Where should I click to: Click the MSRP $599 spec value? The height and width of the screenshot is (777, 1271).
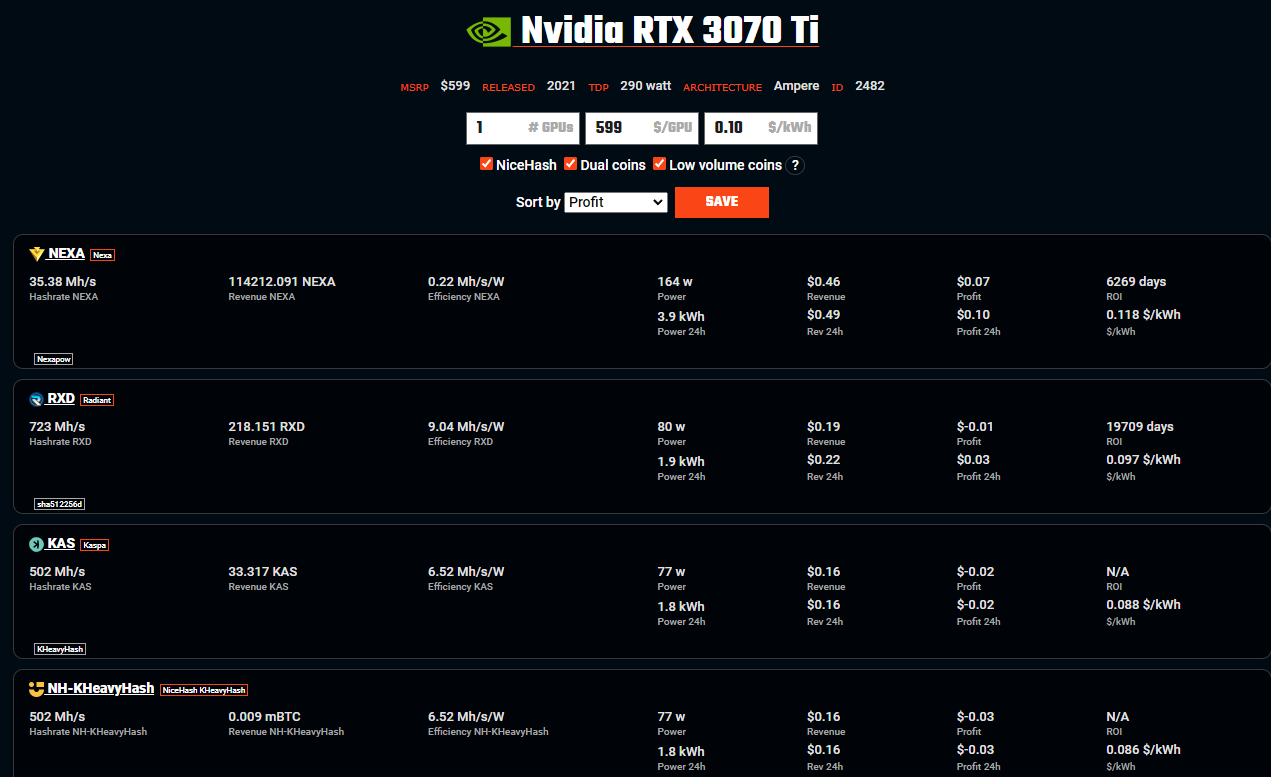click(x=455, y=86)
